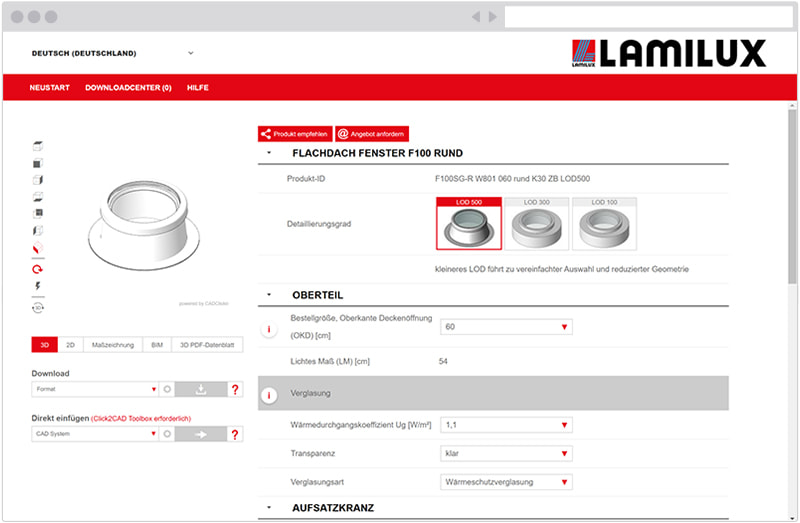Image resolution: width=800 pixels, height=523 pixels.
Task: Open the Hilfe menu item
Action: click(x=197, y=88)
